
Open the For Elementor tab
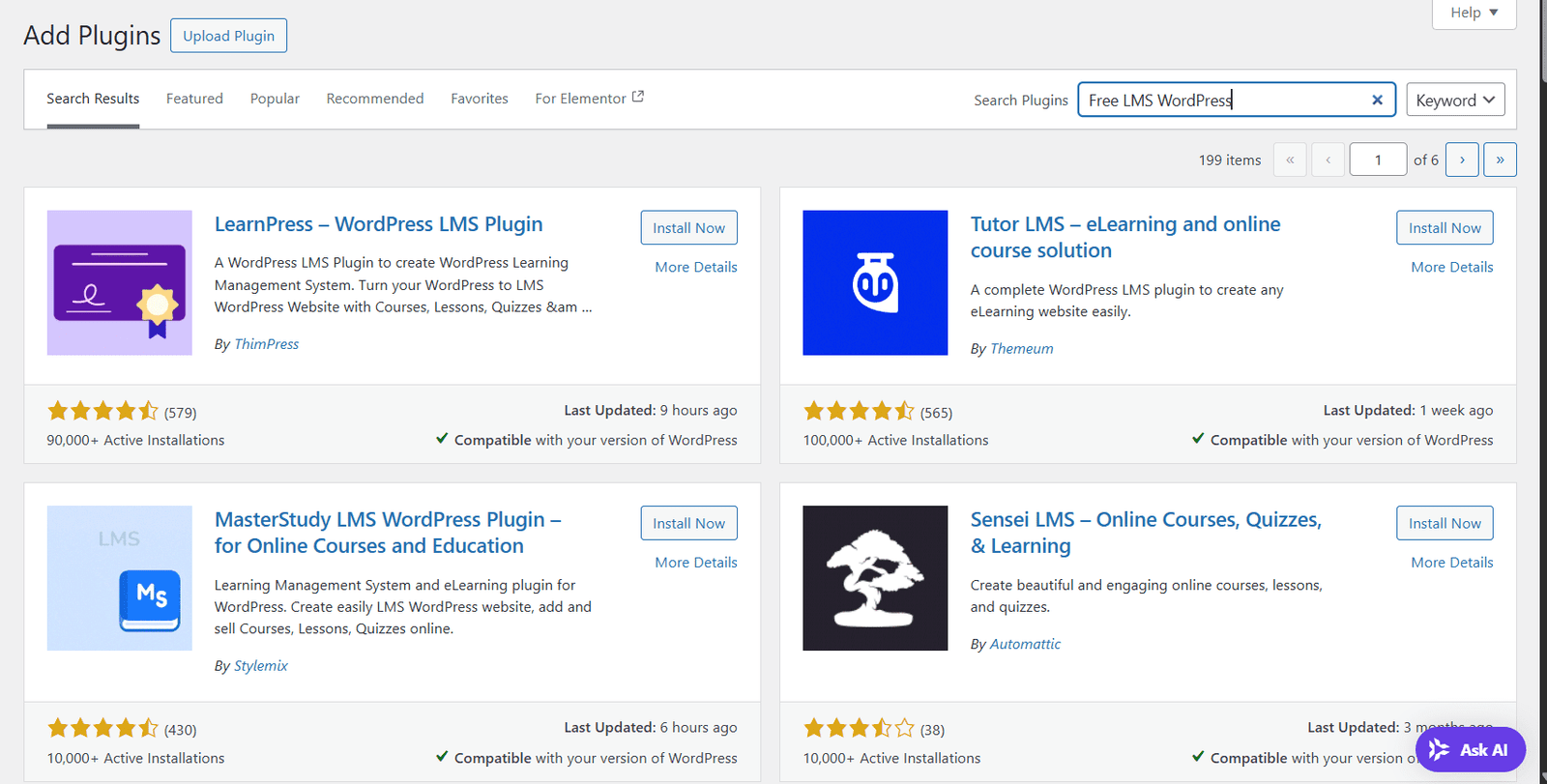[589, 99]
